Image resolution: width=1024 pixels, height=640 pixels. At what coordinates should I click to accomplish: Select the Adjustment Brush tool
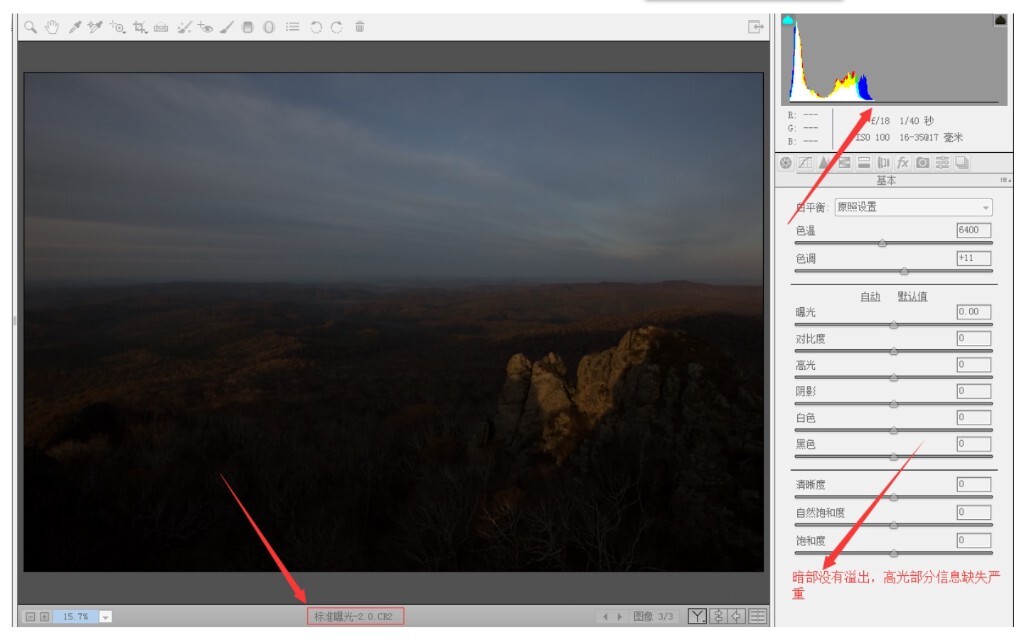coord(227,27)
